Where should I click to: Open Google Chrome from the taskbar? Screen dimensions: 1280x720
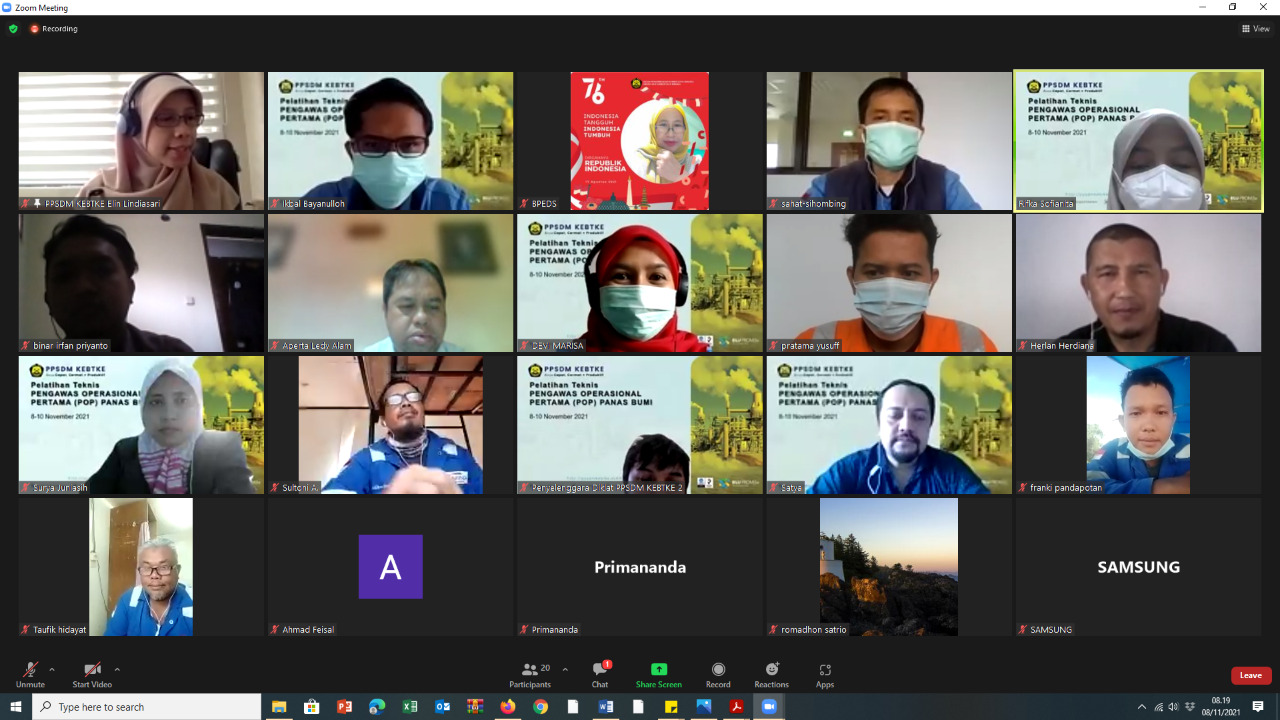click(540, 707)
